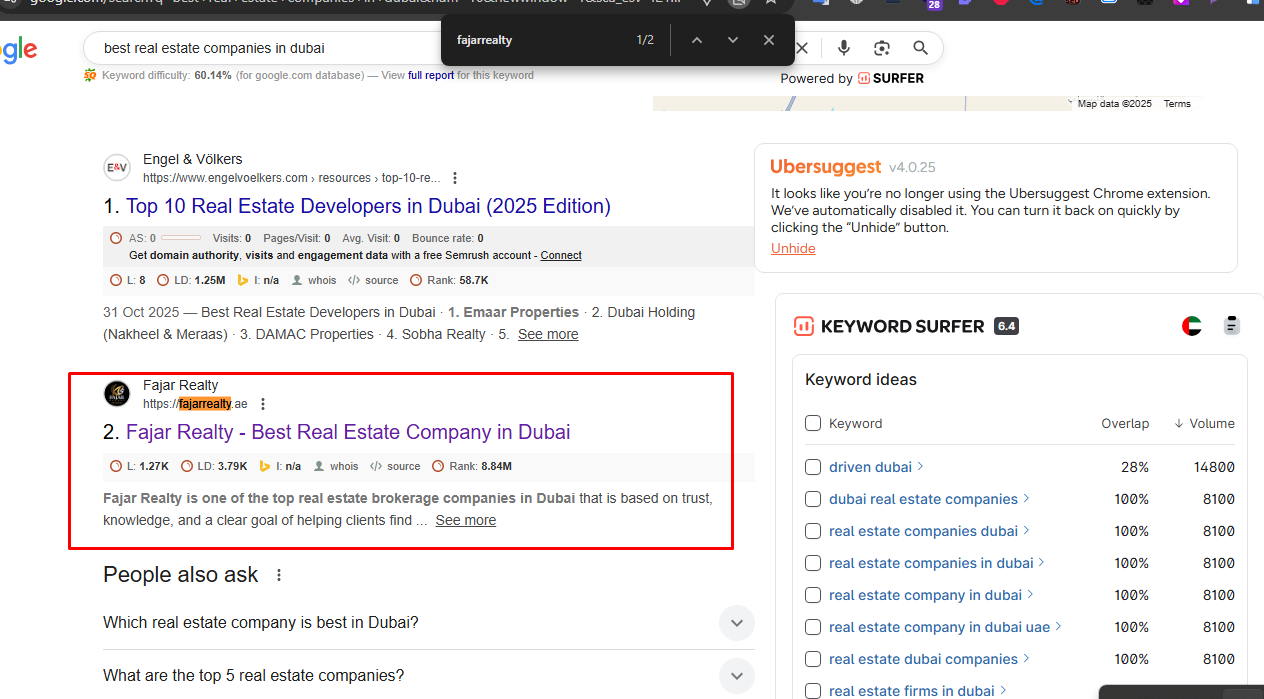This screenshot has width=1264, height=699.
Task: Open three-dot menu beside Fajar Realty URL
Action: [x=263, y=404]
